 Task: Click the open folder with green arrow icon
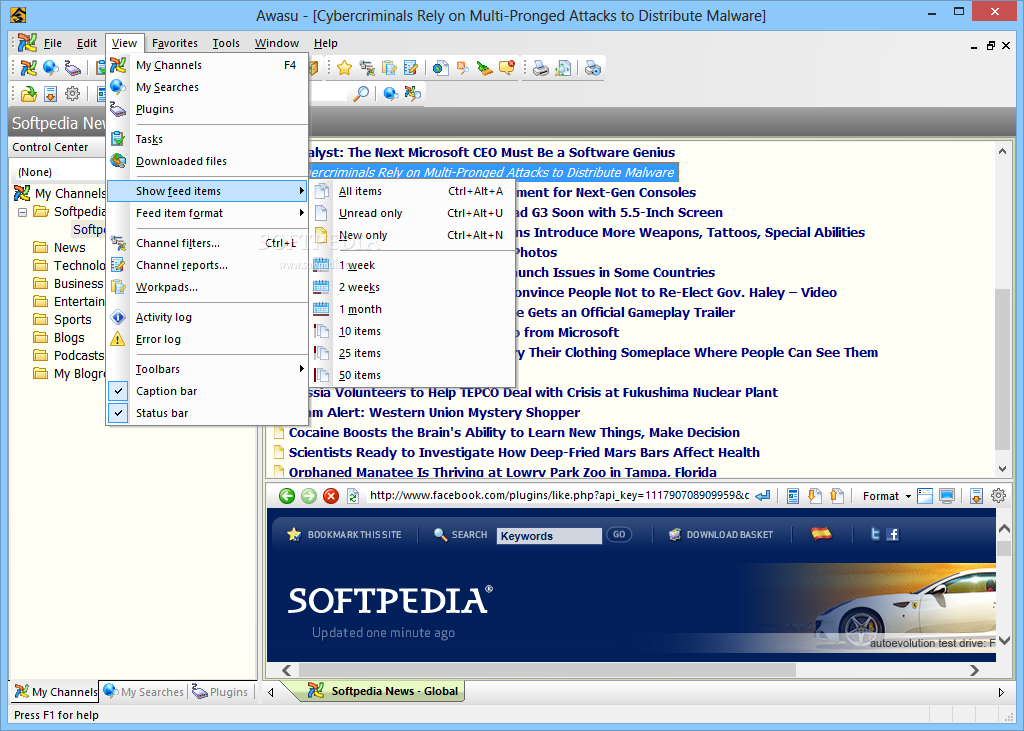pos(29,93)
